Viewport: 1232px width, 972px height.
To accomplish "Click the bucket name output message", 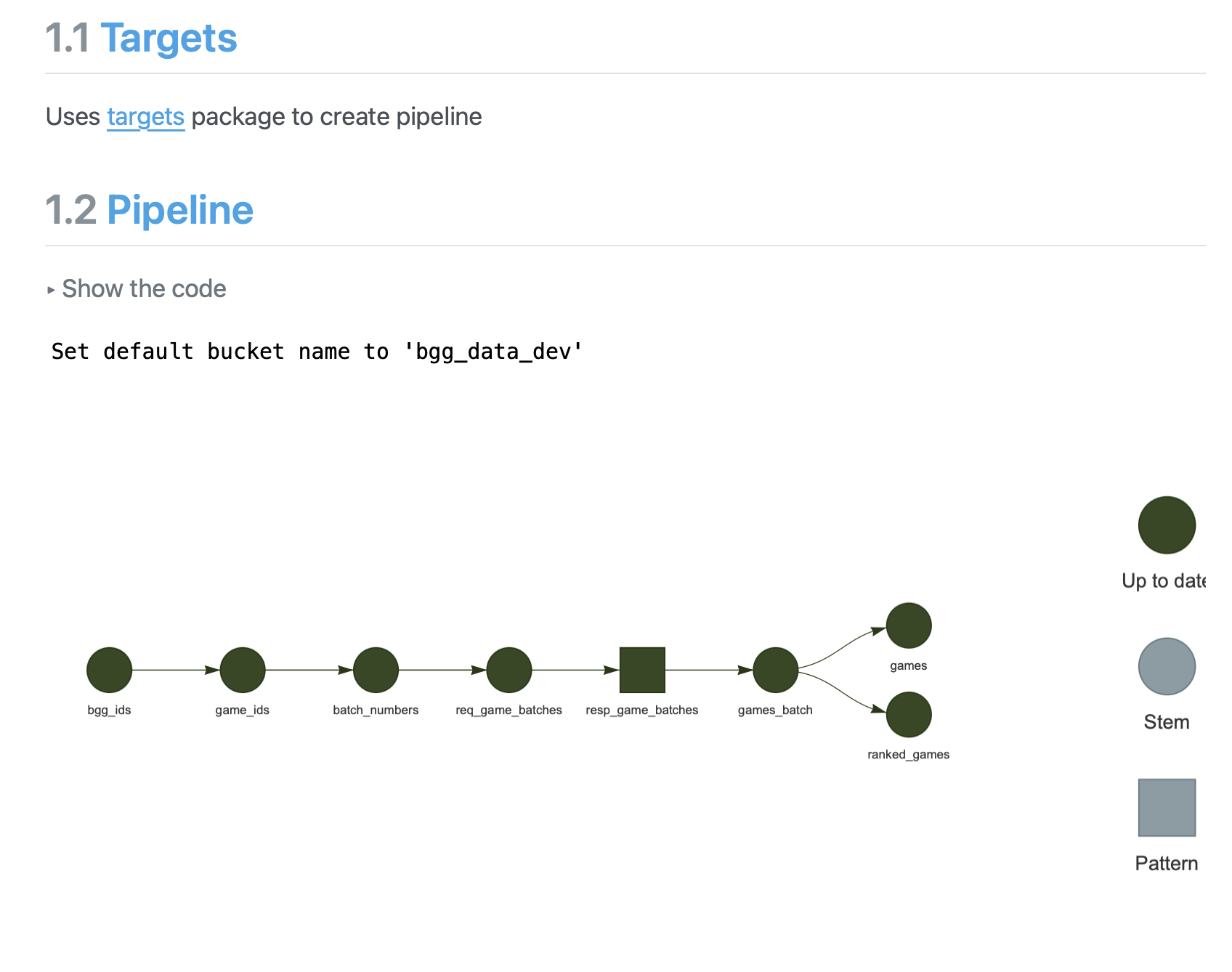I will [x=317, y=352].
